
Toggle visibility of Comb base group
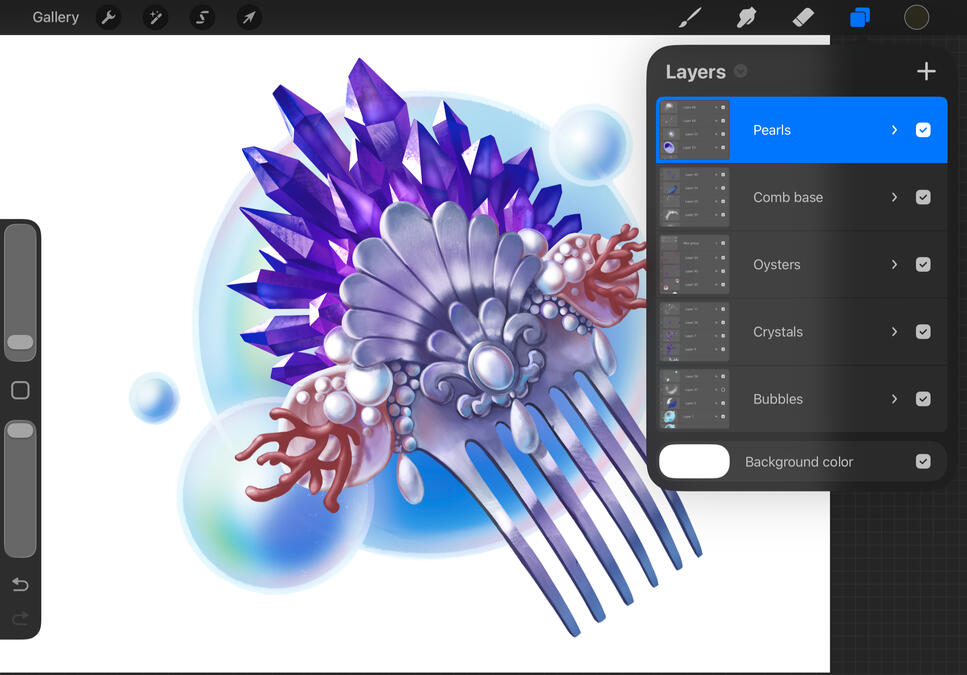click(923, 197)
